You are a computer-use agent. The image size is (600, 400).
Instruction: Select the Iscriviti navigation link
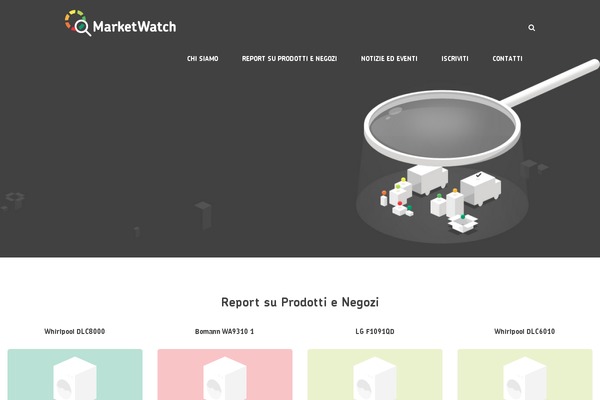tap(455, 59)
